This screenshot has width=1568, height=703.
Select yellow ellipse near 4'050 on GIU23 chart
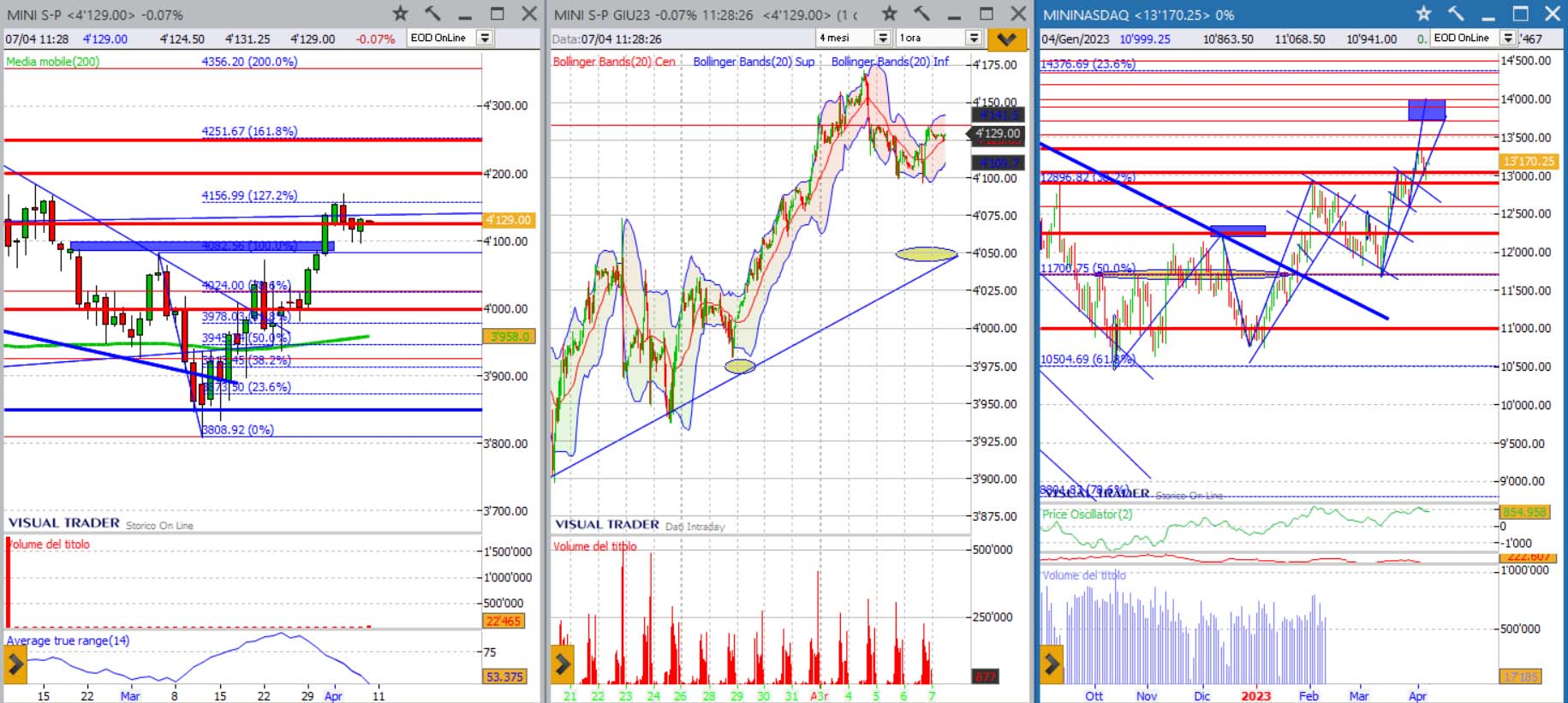click(927, 253)
